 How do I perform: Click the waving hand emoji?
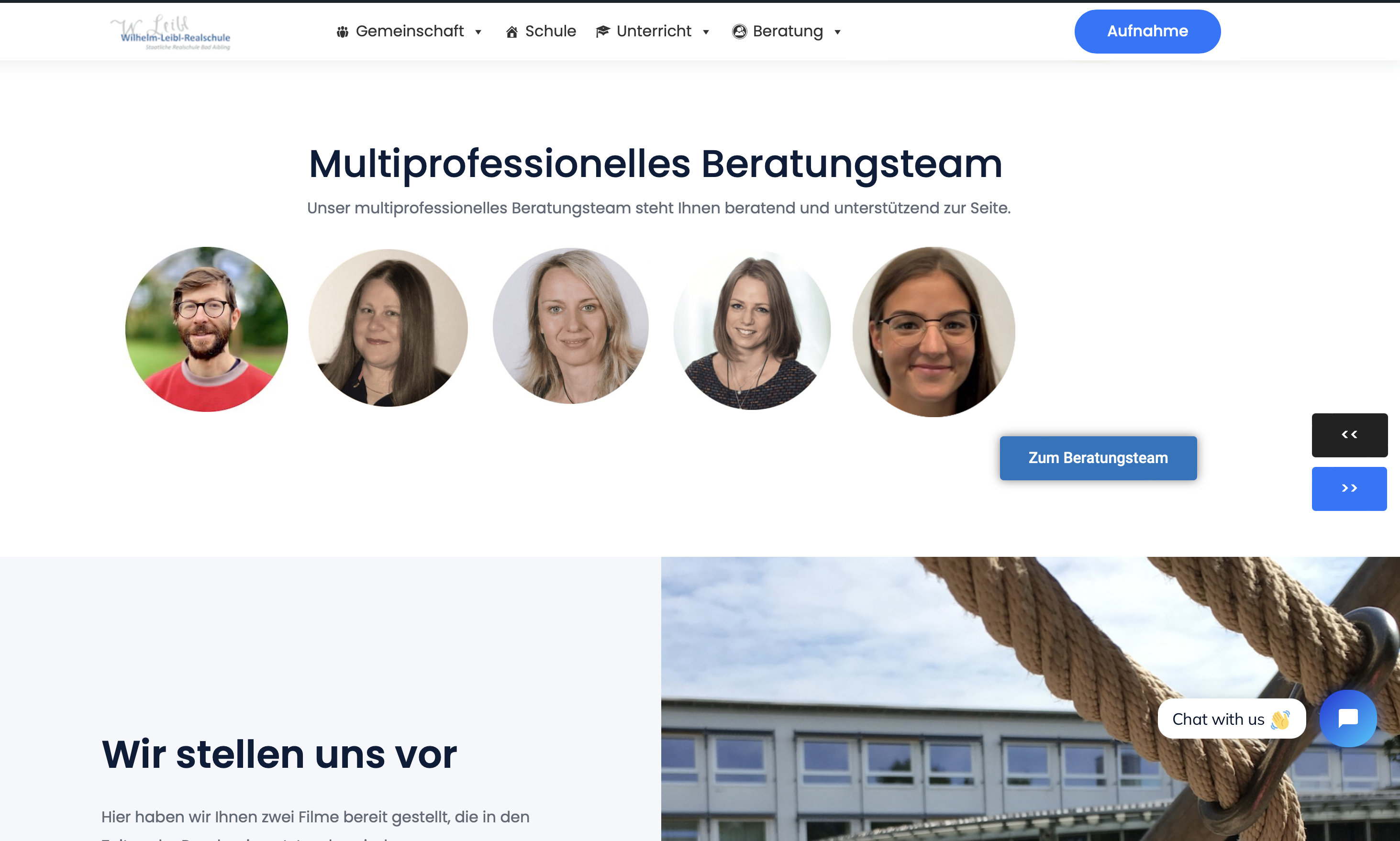[1280, 719]
